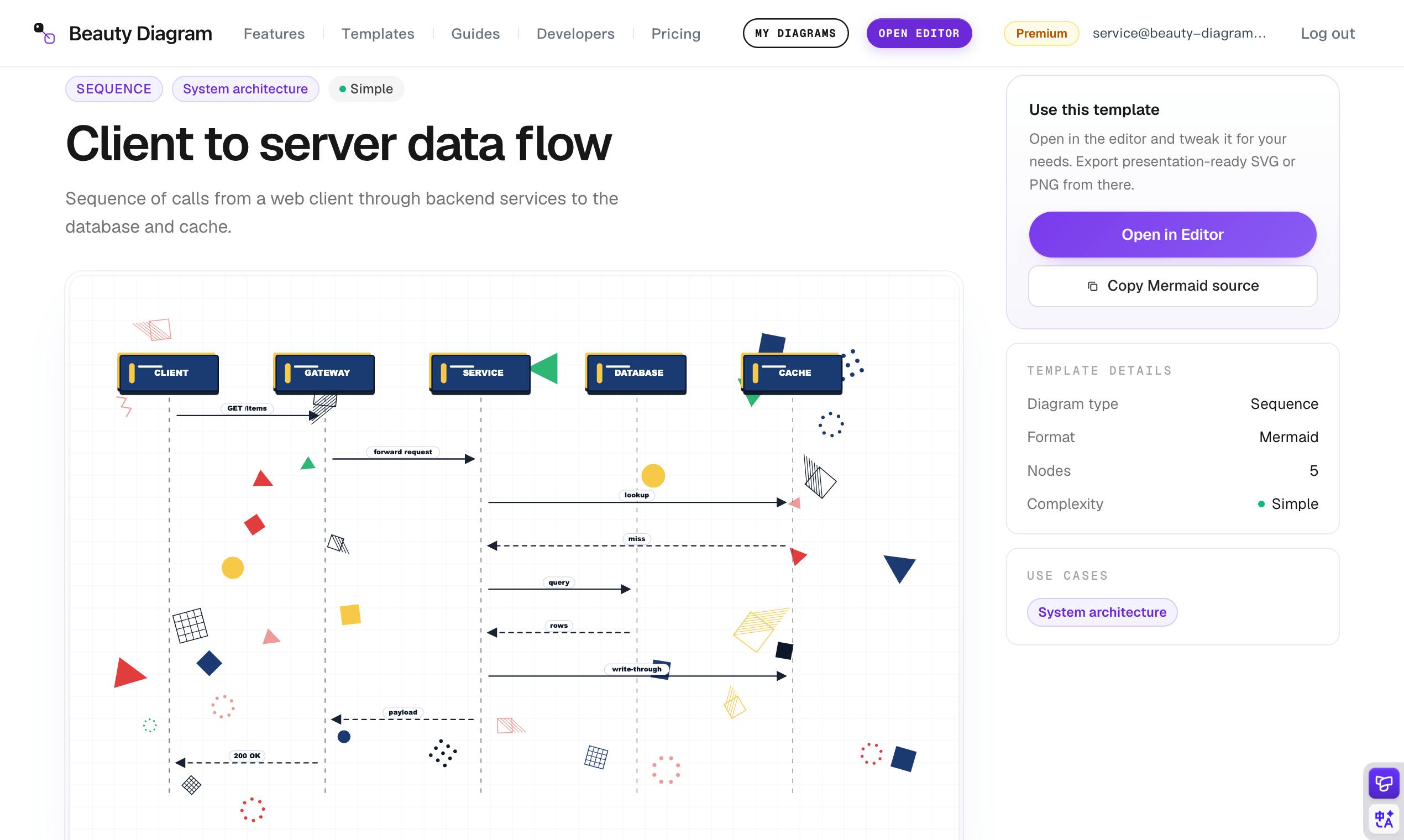The height and width of the screenshot is (840, 1404).
Task: Click the 'Simple' complexity value in details
Action: 1288,504
